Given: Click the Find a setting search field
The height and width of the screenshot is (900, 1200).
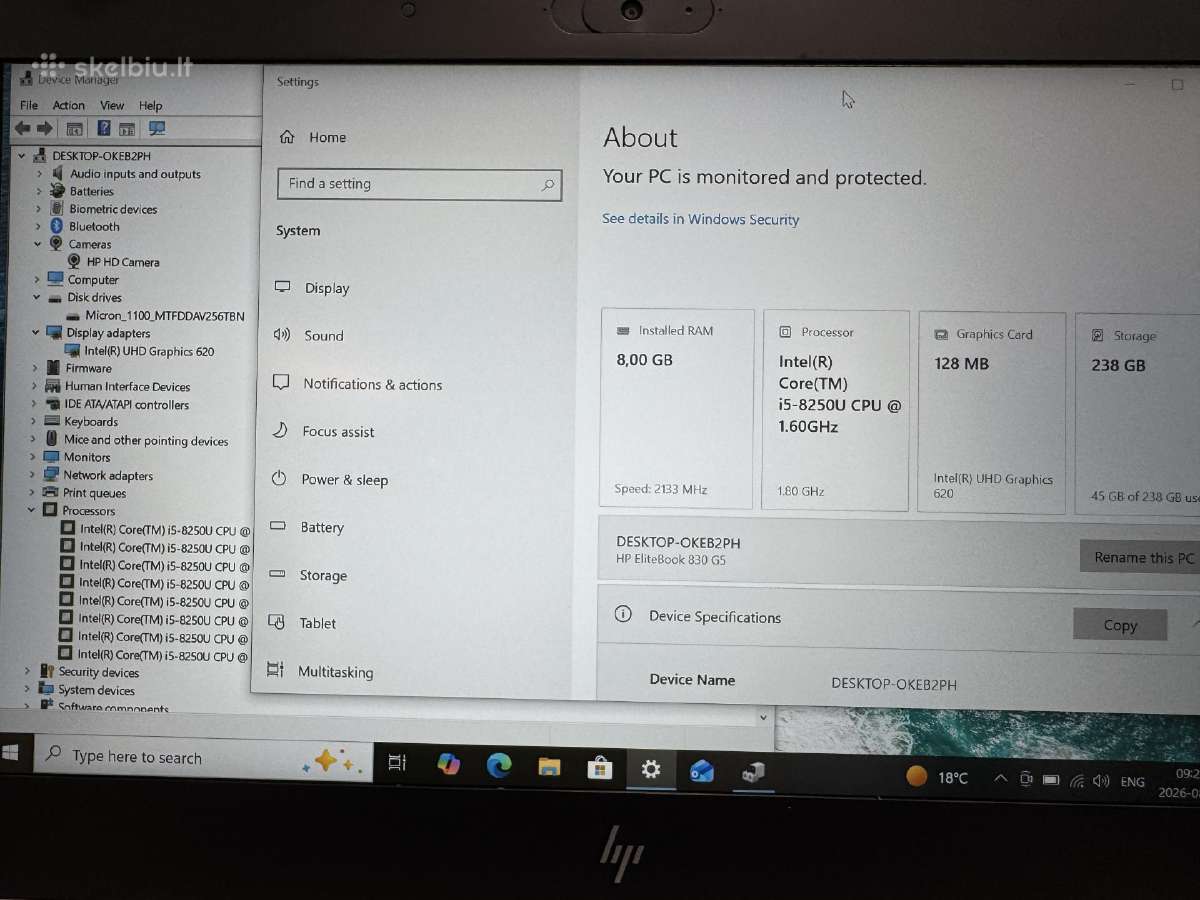Looking at the screenshot, I should 420,184.
